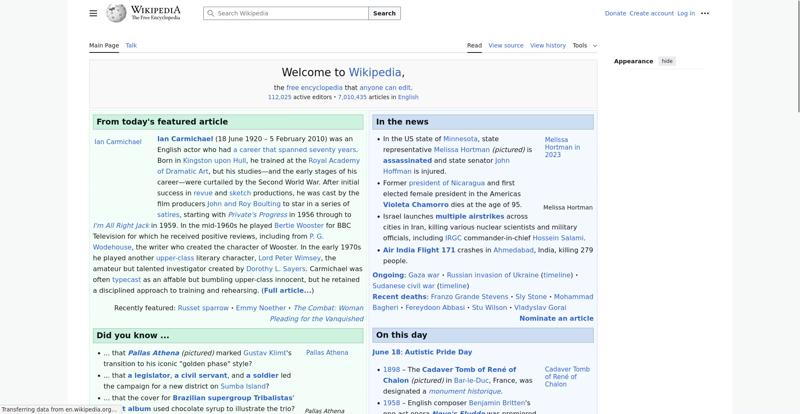This screenshot has width=800, height=414.
Task: Click the Gustav Klimt link
Action: 265,353
